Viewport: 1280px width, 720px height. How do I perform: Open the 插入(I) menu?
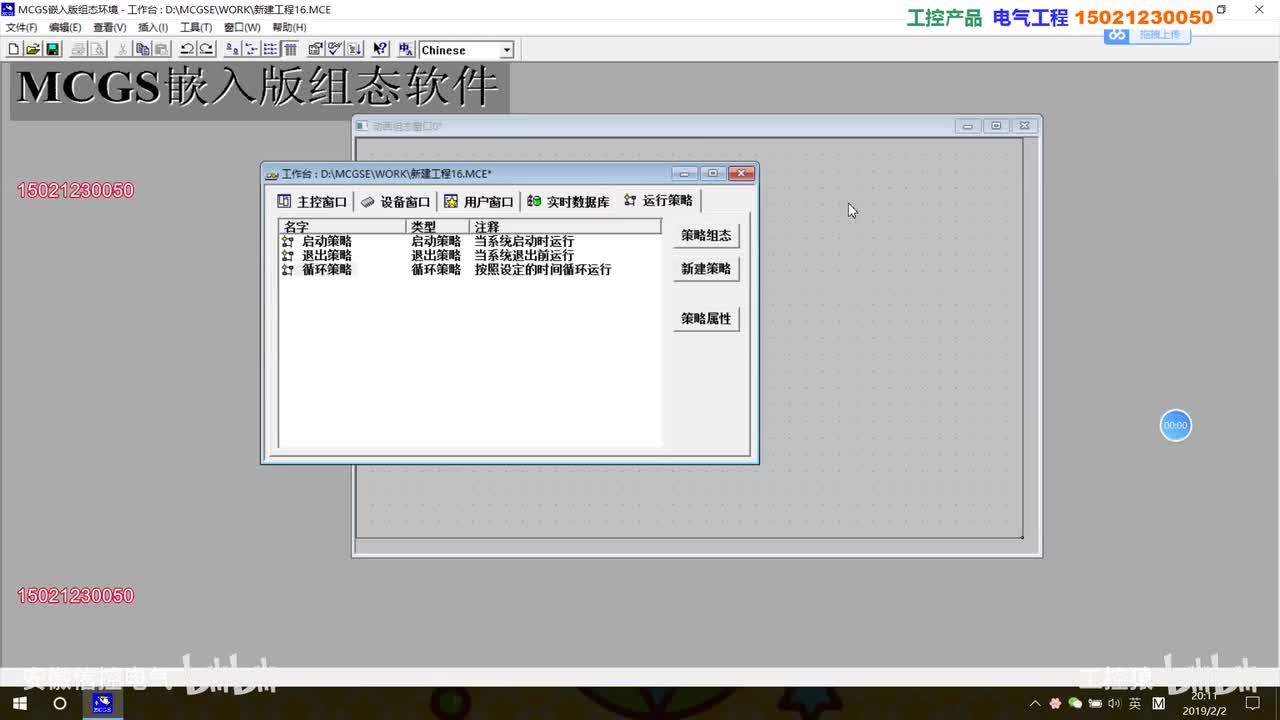coord(153,27)
